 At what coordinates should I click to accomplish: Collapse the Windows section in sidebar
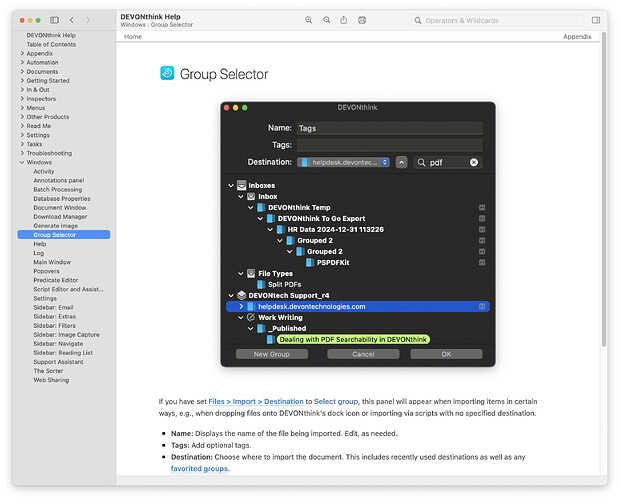[x=21, y=162]
